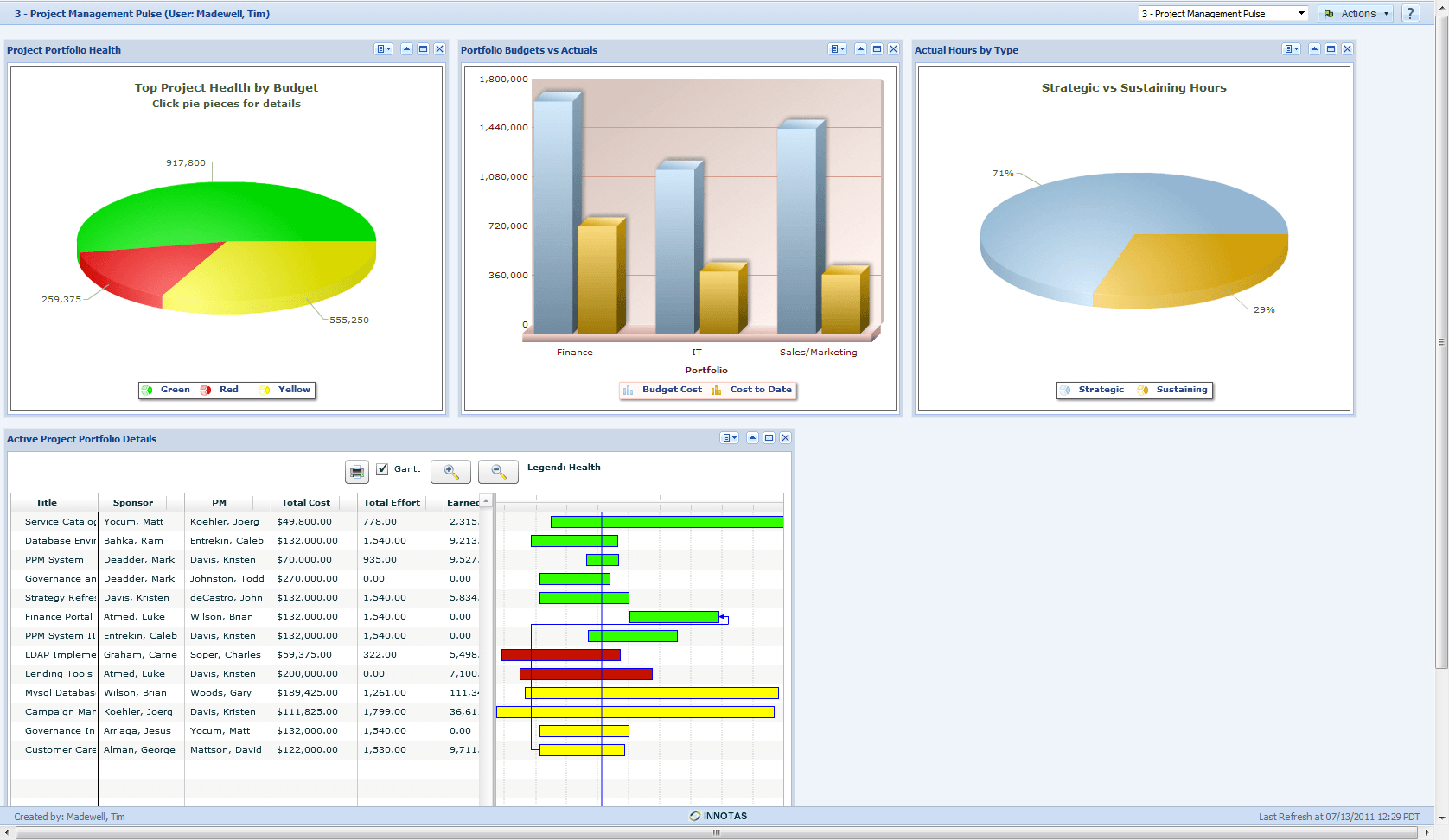This screenshot has width=1449, height=840.
Task: Open the dashboard selector dropdown
Action: pyautogui.click(x=1222, y=14)
